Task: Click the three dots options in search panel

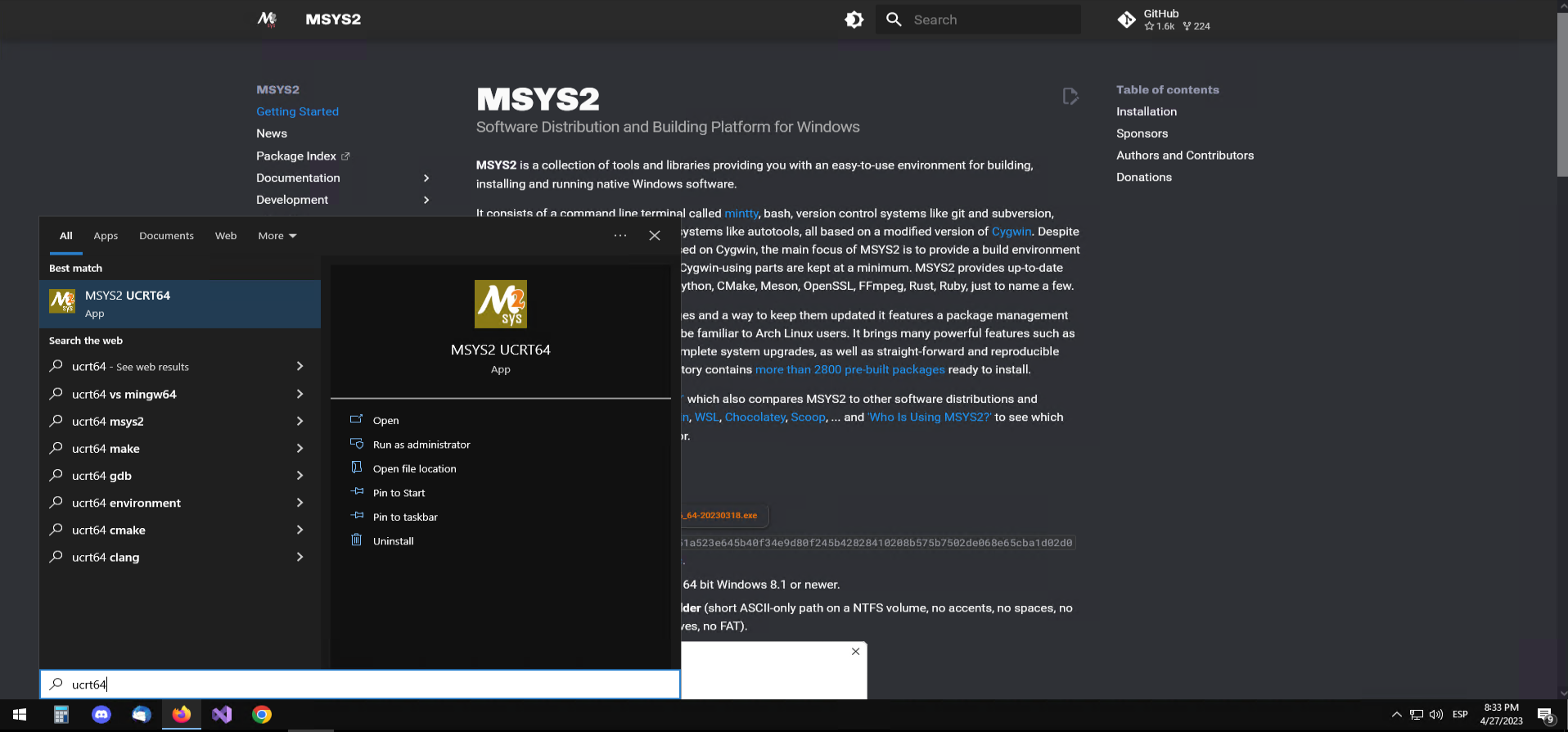Action: tap(620, 236)
